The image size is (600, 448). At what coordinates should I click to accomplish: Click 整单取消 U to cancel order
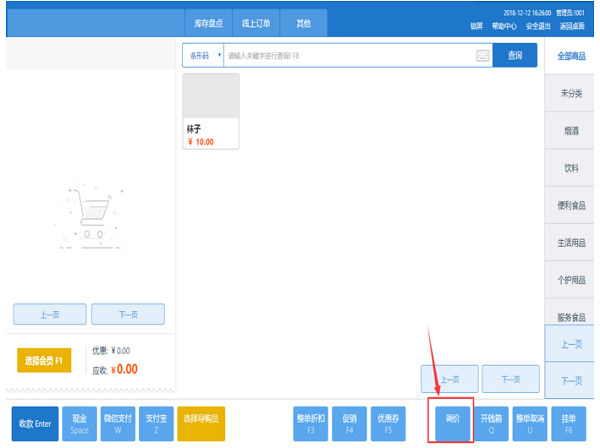click(530, 424)
